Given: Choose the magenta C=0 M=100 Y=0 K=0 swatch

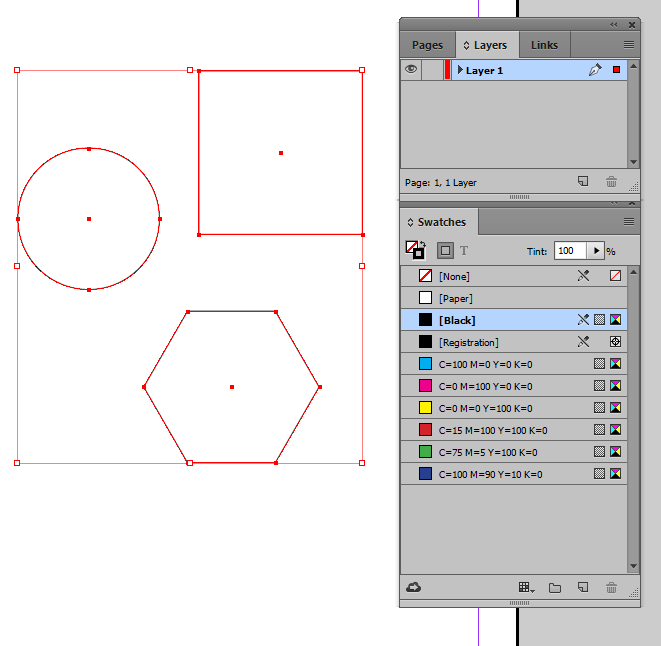Looking at the screenshot, I should [x=513, y=386].
